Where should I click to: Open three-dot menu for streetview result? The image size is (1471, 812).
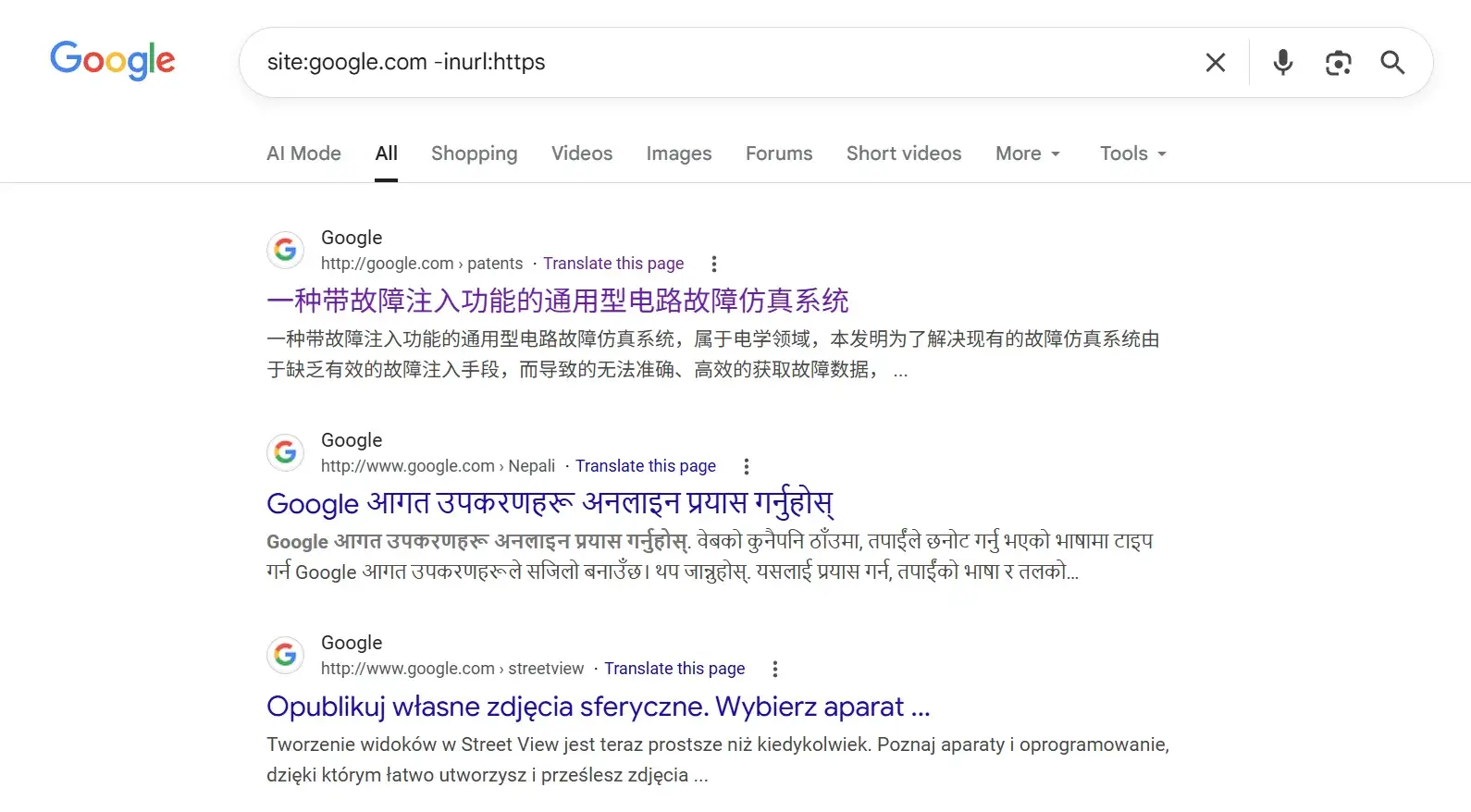coord(774,669)
